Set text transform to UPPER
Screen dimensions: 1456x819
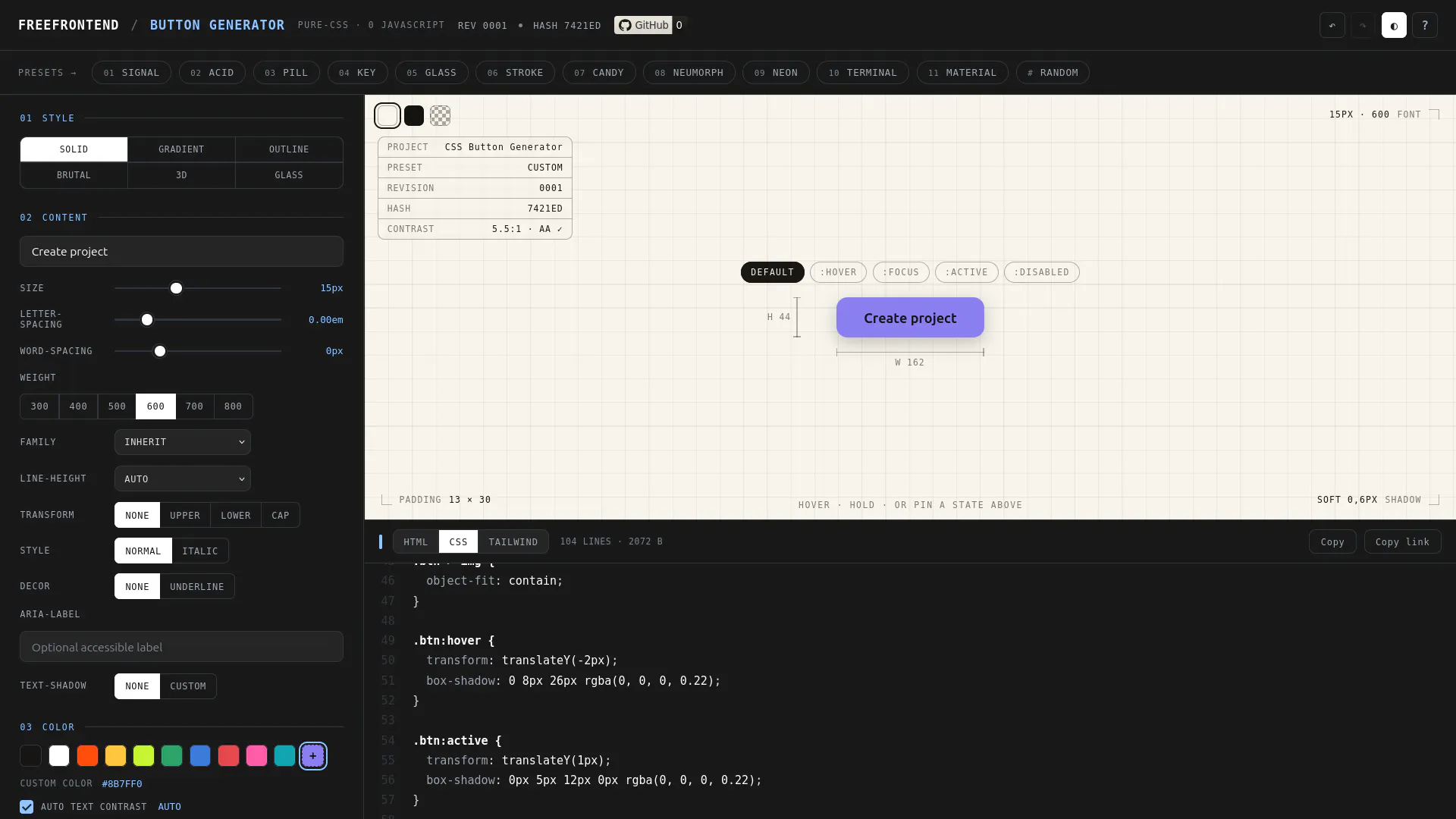click(185, 515)
